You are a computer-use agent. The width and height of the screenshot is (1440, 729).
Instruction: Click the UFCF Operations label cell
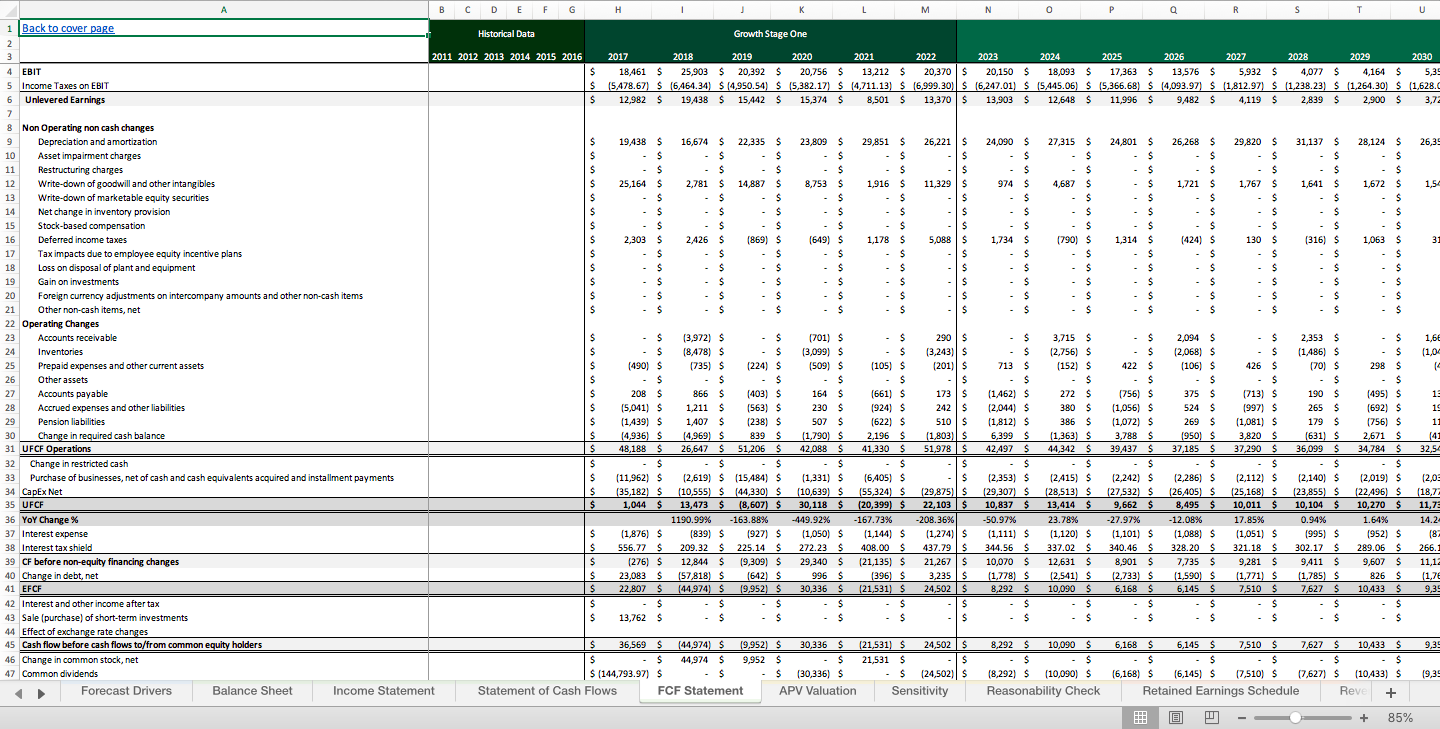(57, 449)
